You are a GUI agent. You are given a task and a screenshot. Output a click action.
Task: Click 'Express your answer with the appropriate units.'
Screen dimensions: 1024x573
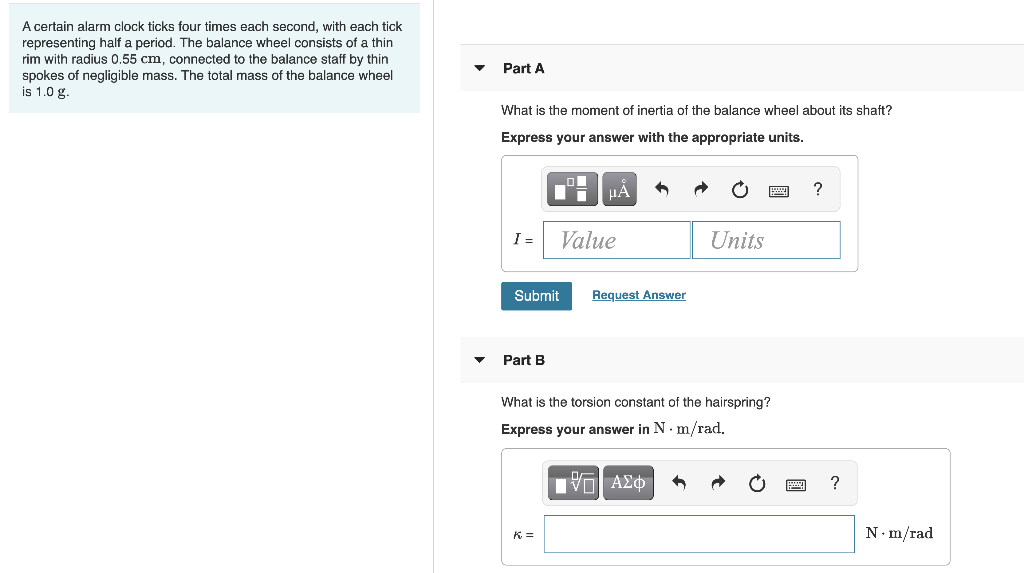coord(652,138)
